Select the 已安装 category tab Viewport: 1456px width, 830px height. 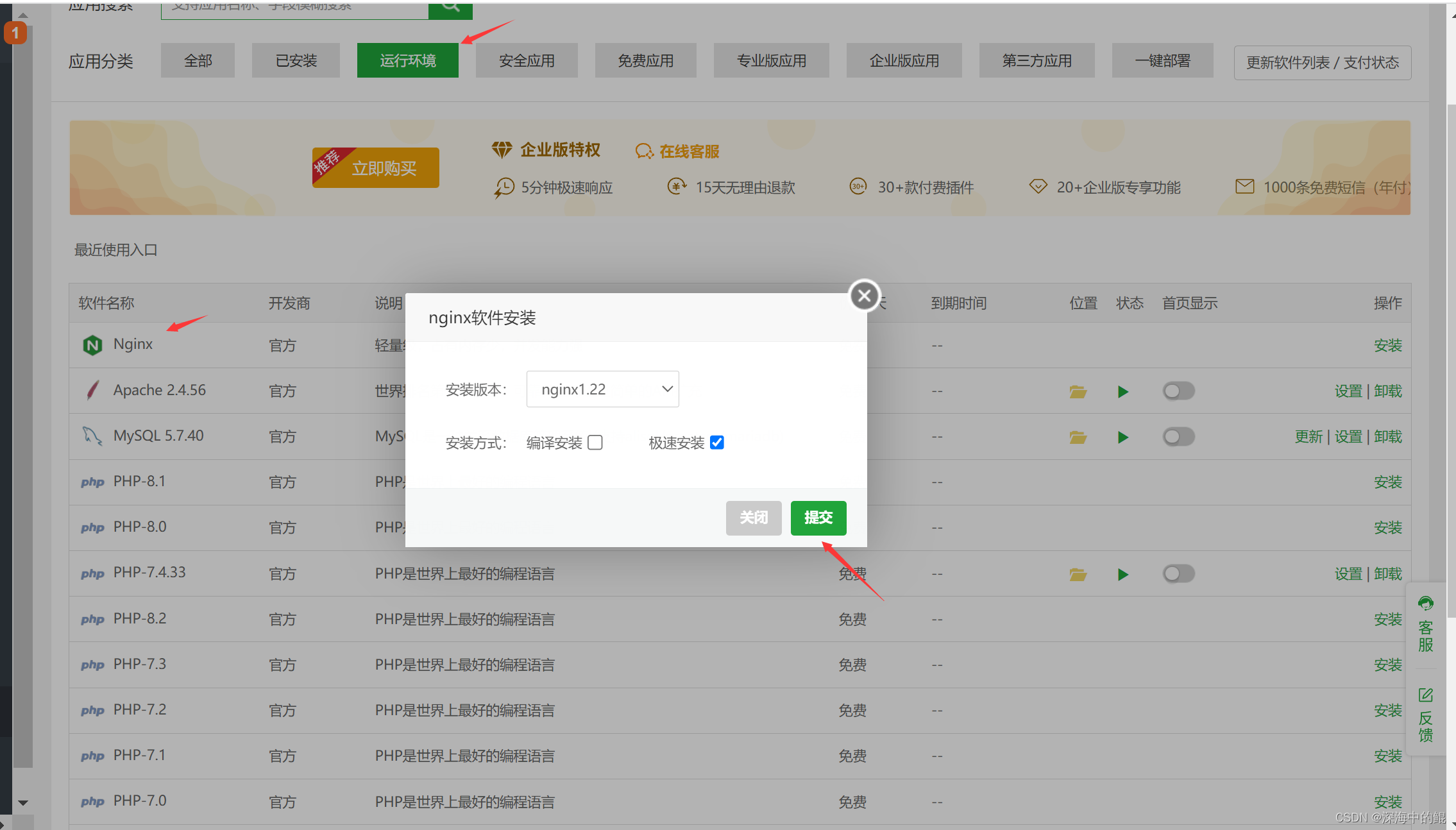coord(296,61)
